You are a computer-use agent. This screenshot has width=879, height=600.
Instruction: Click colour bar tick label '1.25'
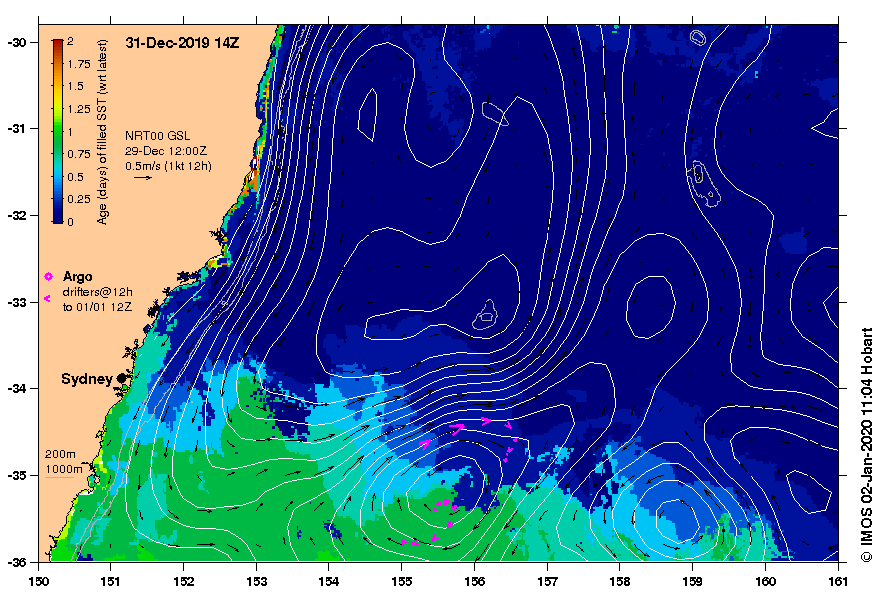tap(79, 109)
